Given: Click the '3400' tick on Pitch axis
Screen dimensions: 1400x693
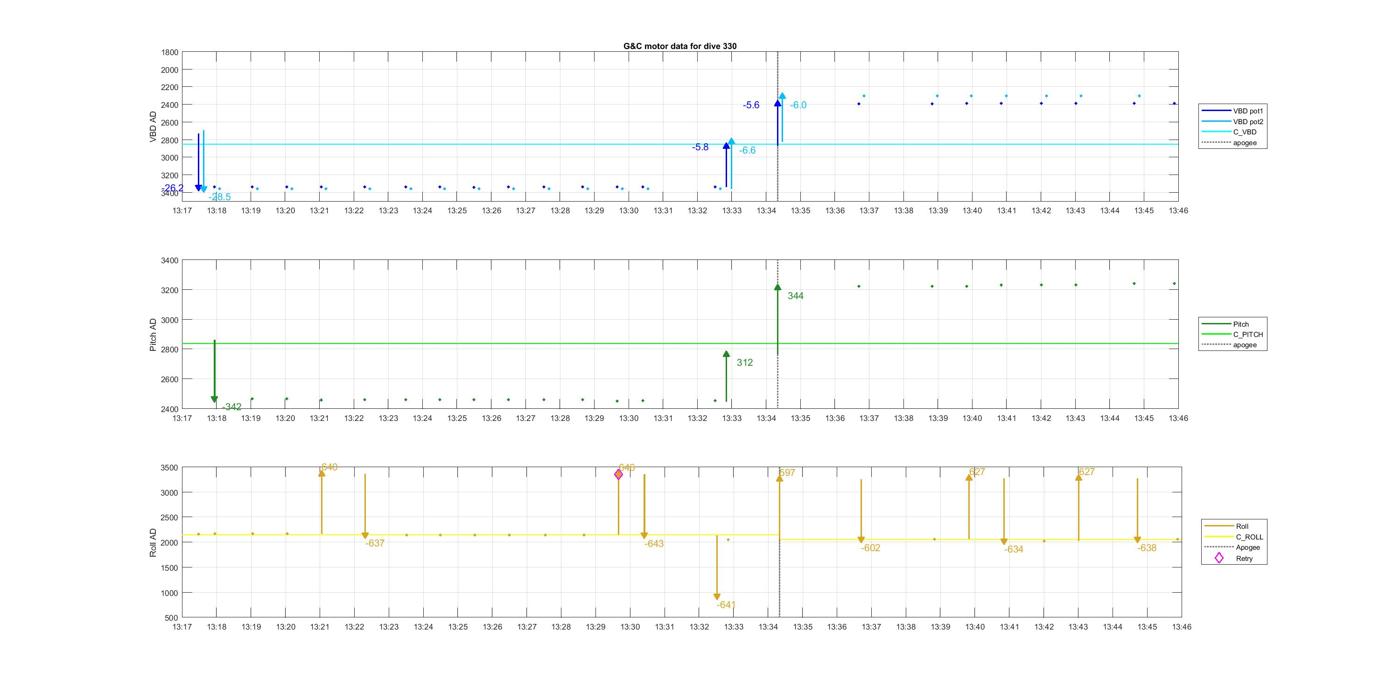Looking at the screenshot, I should point(170,261).
